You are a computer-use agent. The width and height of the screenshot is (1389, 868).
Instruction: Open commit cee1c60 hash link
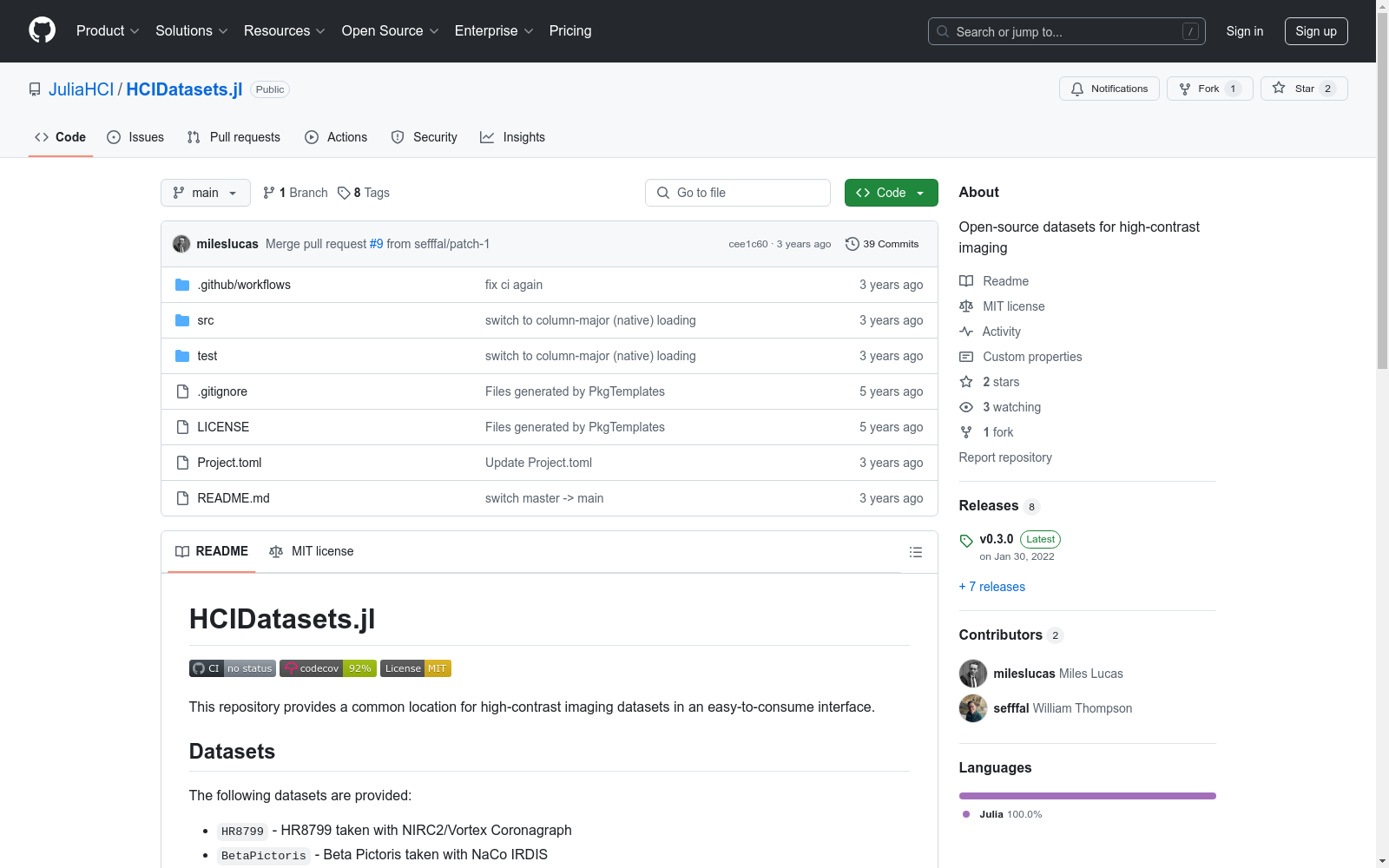(x=748, y=244)
